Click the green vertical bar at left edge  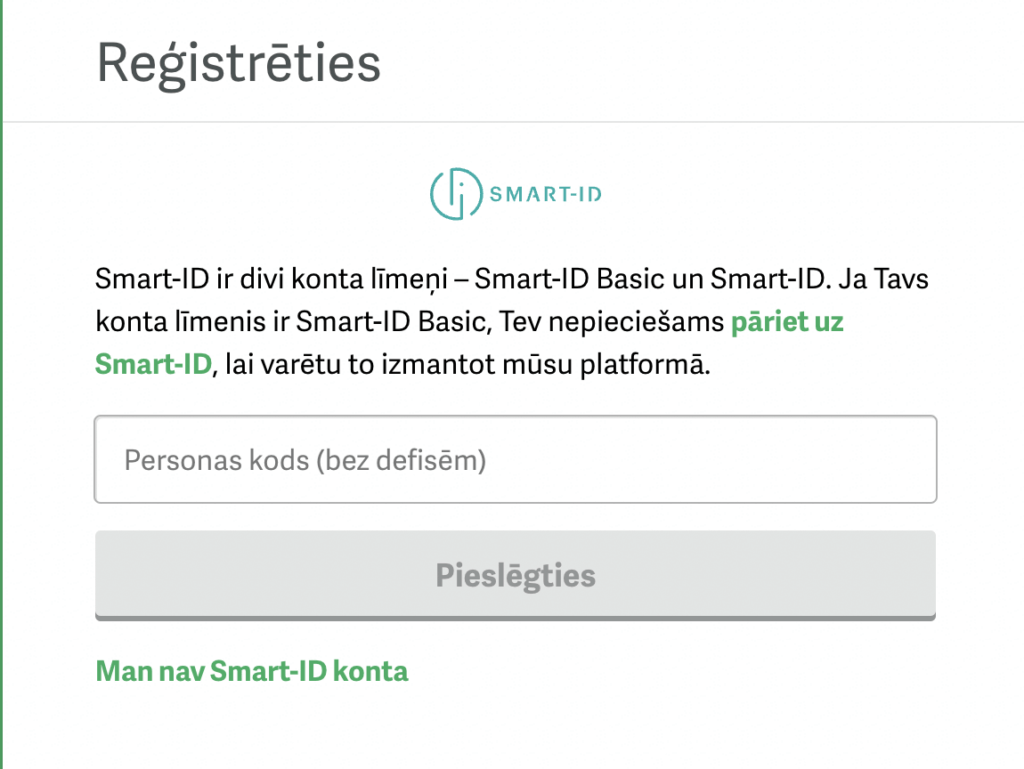pos(1,384)
